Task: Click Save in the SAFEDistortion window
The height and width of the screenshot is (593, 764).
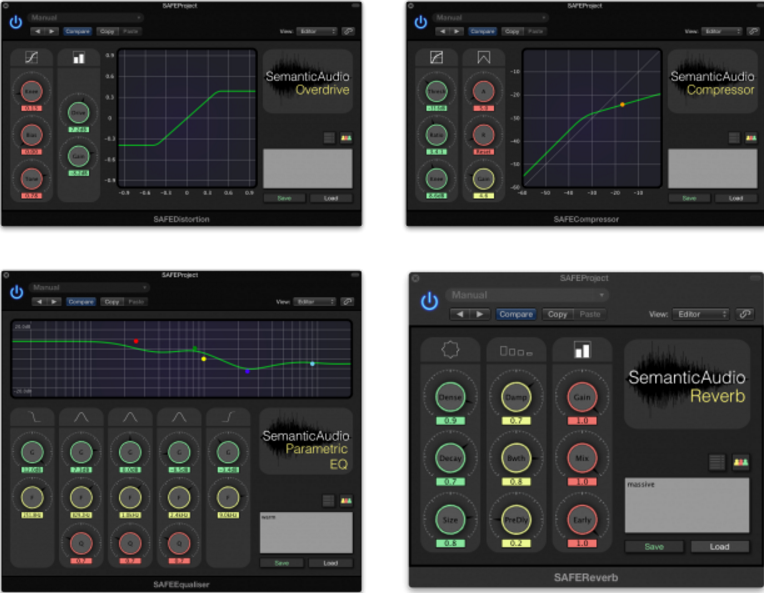Action: click(284, 198)
